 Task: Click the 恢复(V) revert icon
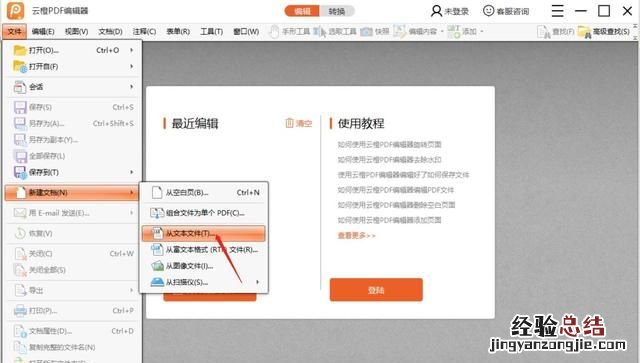point(20,233)
